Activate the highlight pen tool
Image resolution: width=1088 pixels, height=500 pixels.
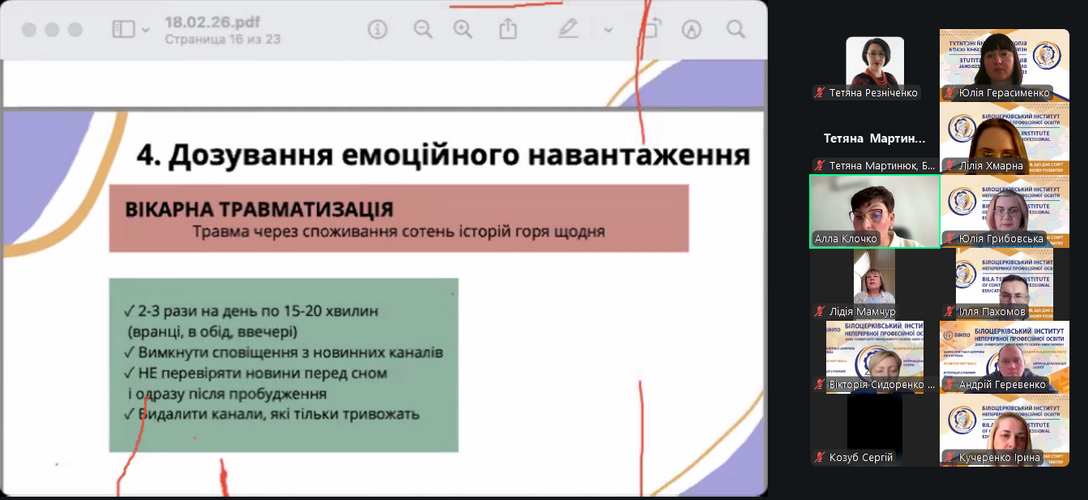point(568,30)
